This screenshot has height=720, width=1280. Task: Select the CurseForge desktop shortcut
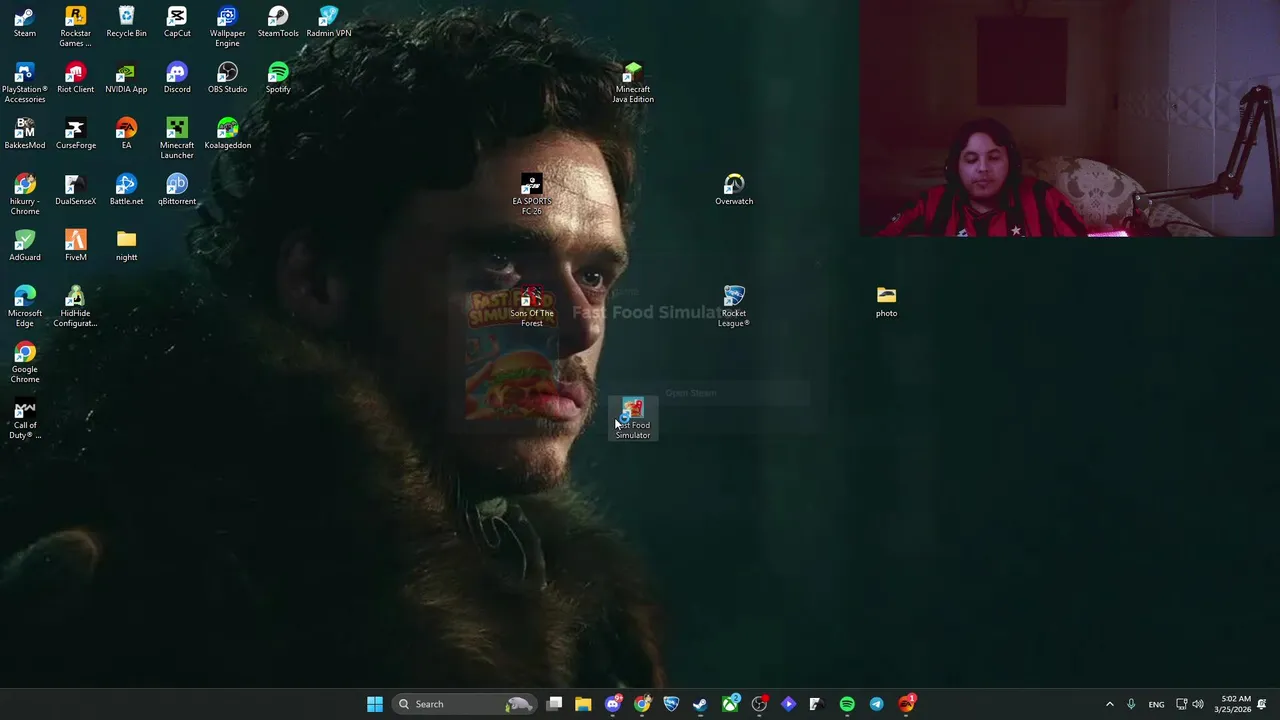75,134
